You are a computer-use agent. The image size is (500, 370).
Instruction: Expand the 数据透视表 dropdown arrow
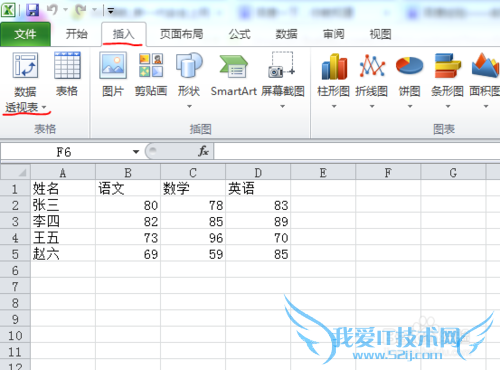click(44, 107)
